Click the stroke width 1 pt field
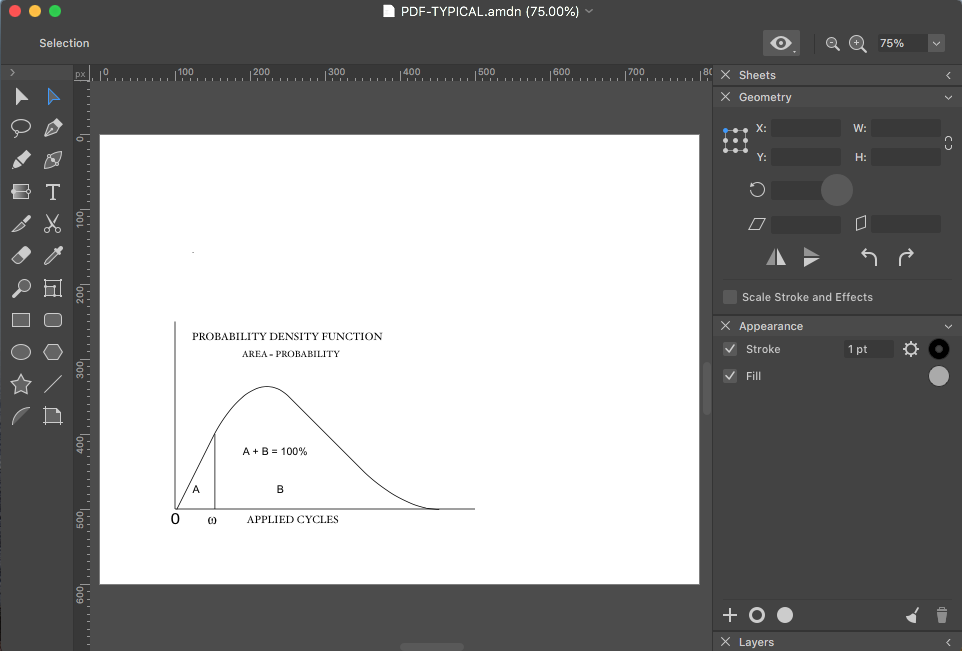962x651 pixels. [x=868, y=349]
